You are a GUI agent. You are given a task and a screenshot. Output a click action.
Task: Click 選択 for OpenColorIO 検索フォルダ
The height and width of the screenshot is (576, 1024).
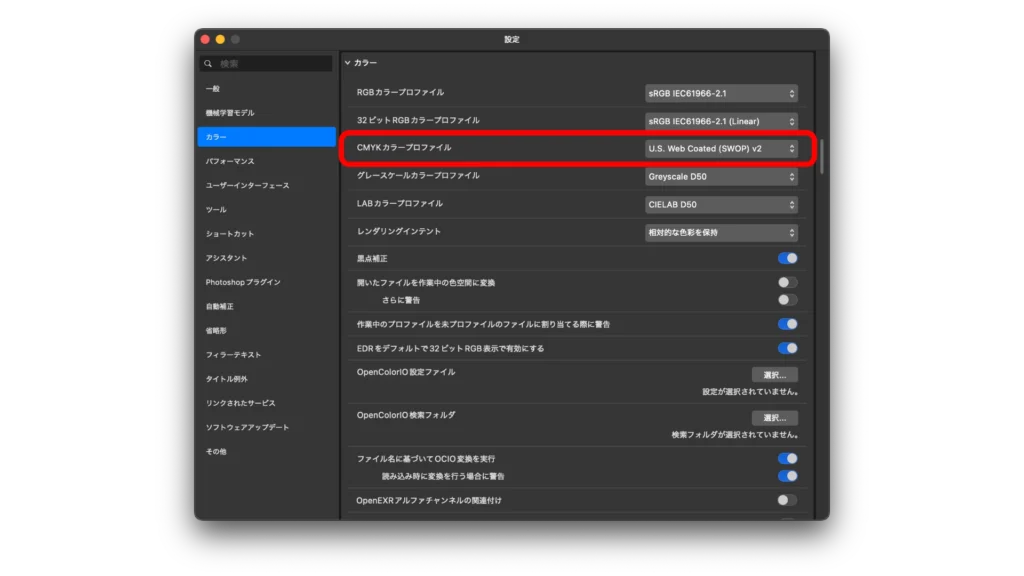(x=775, y=417)
